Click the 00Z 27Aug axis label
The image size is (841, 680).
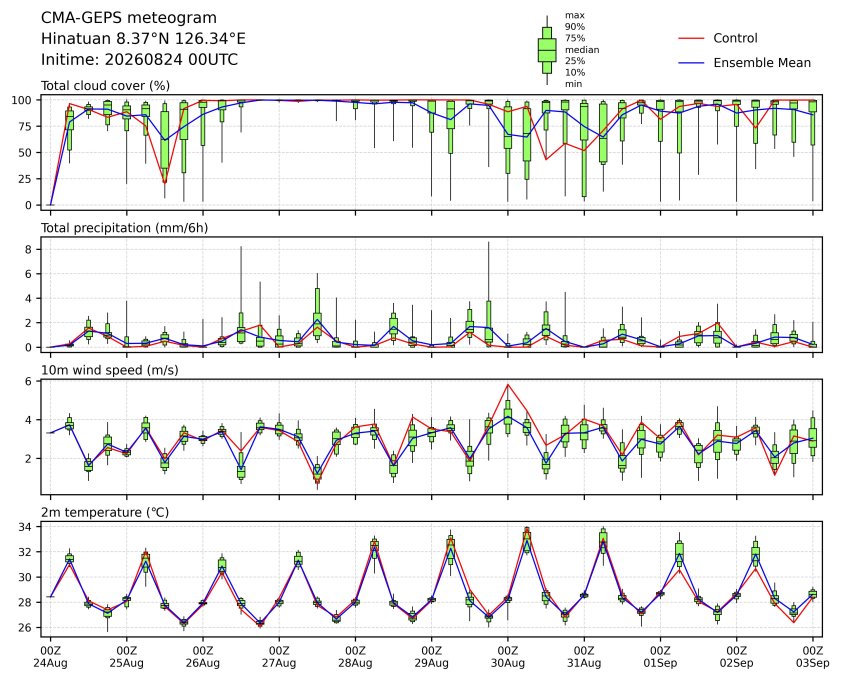coord(279,657)
